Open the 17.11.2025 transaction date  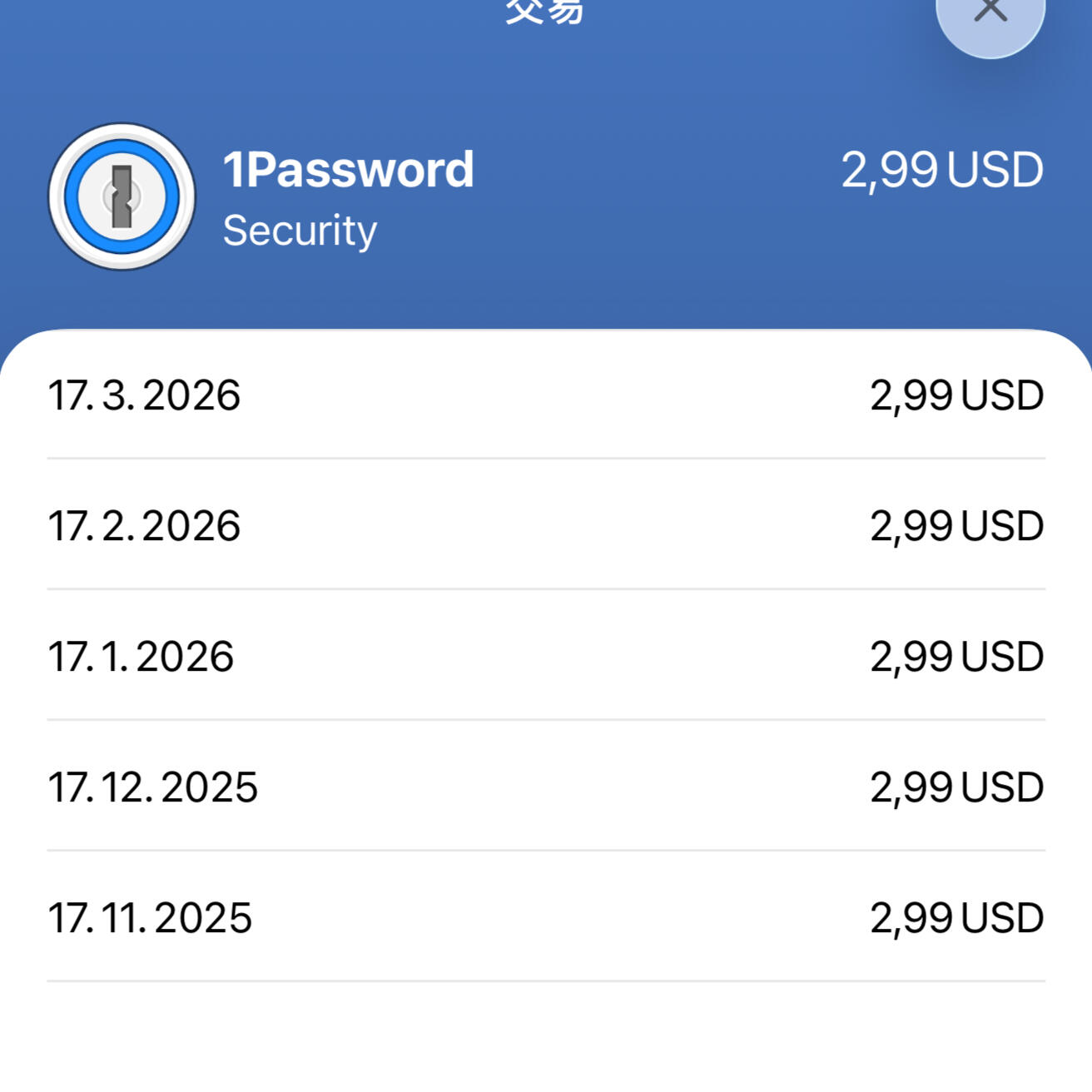(150, 918)
